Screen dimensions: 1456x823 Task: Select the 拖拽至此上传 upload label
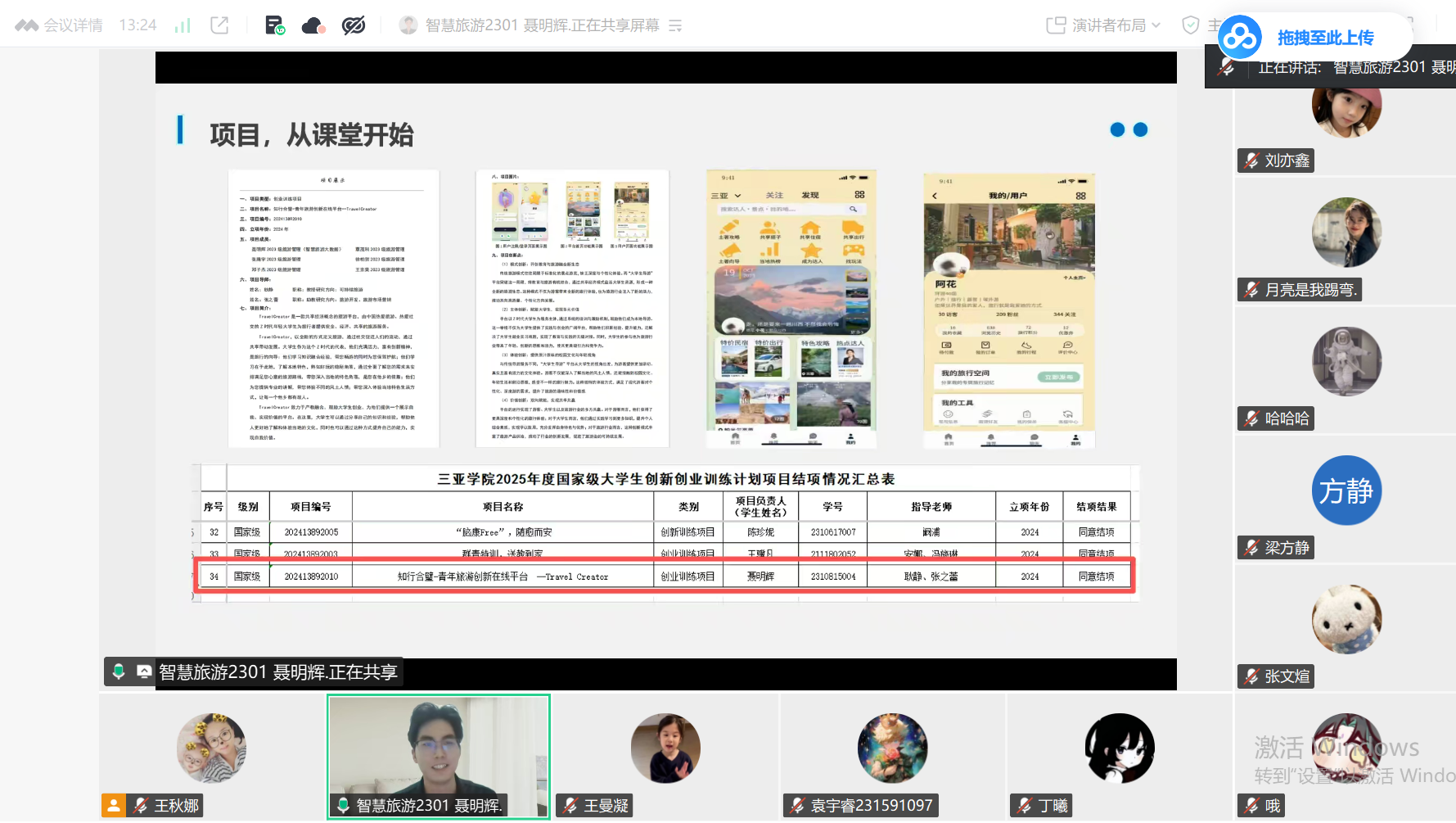pyautogui.click(x=1325, y=38)
